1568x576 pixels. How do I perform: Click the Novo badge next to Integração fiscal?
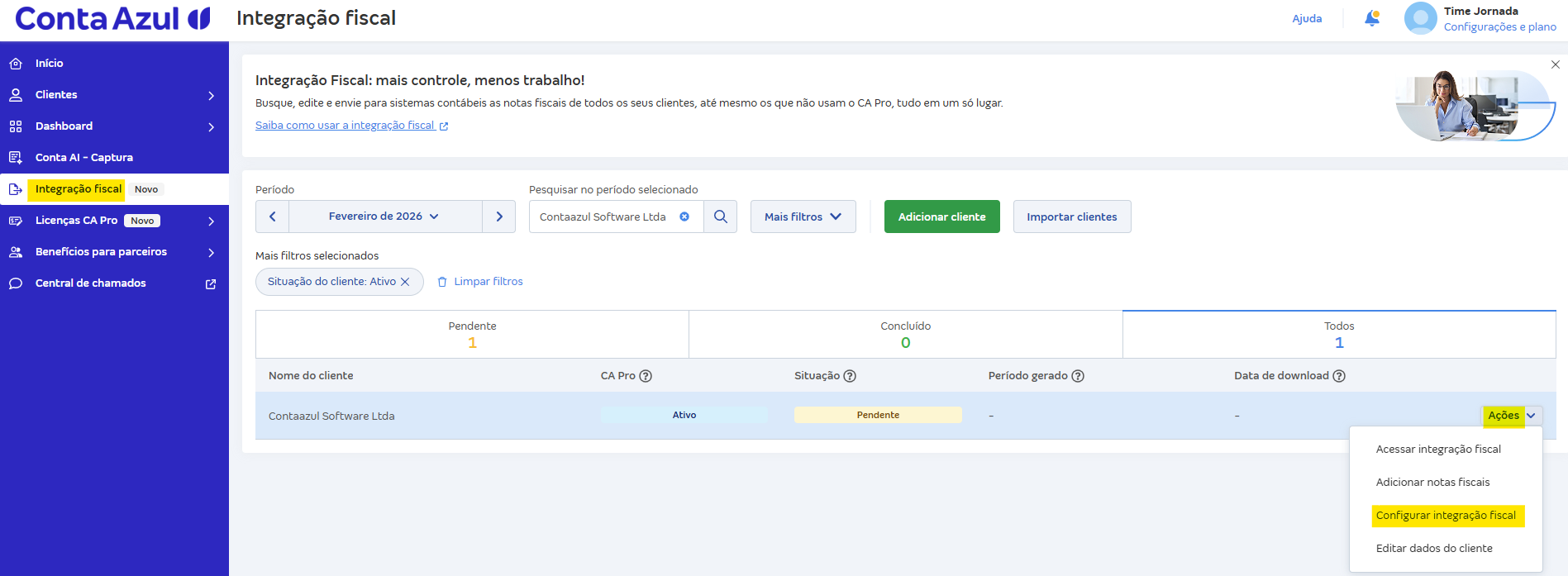pyautogui.click(x=146, y=189)
